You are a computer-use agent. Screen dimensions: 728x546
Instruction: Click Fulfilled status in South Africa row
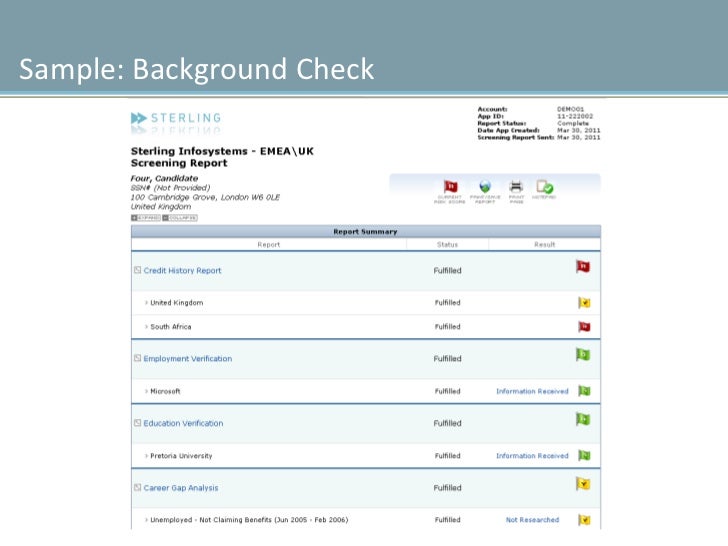coord(448,327)
